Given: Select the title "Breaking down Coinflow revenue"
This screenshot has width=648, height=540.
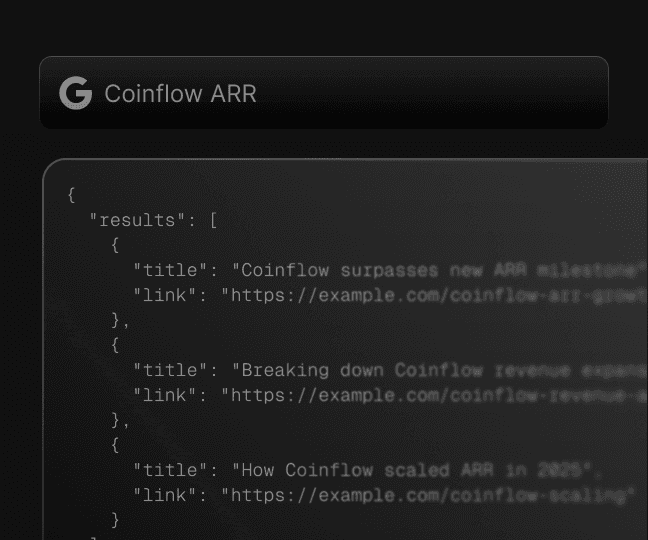Looking at the screenshot, I should click(x=439, y=370).
